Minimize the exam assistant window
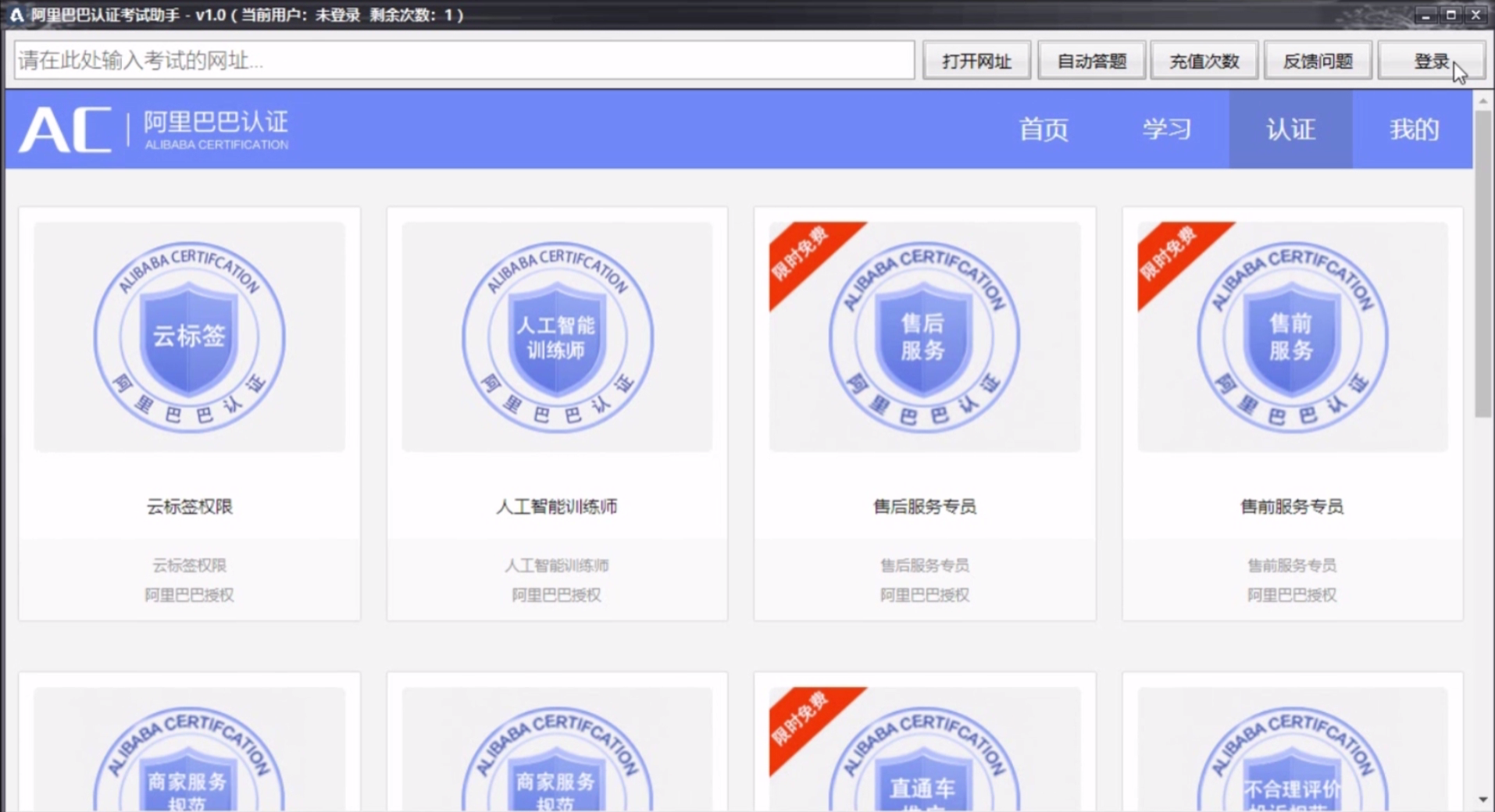 (1426, 14)
